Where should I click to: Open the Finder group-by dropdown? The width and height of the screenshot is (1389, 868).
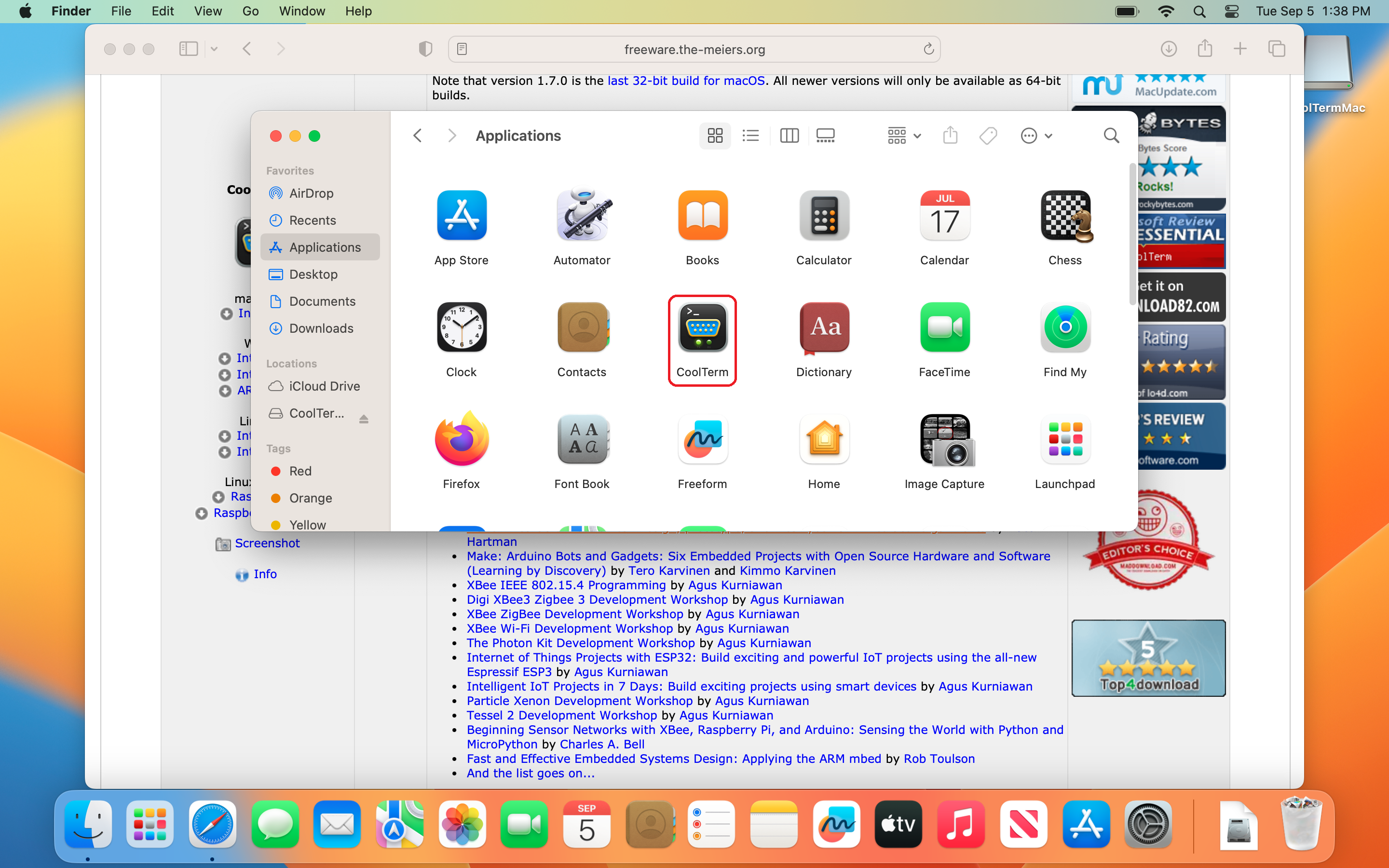tap(903, 136)
